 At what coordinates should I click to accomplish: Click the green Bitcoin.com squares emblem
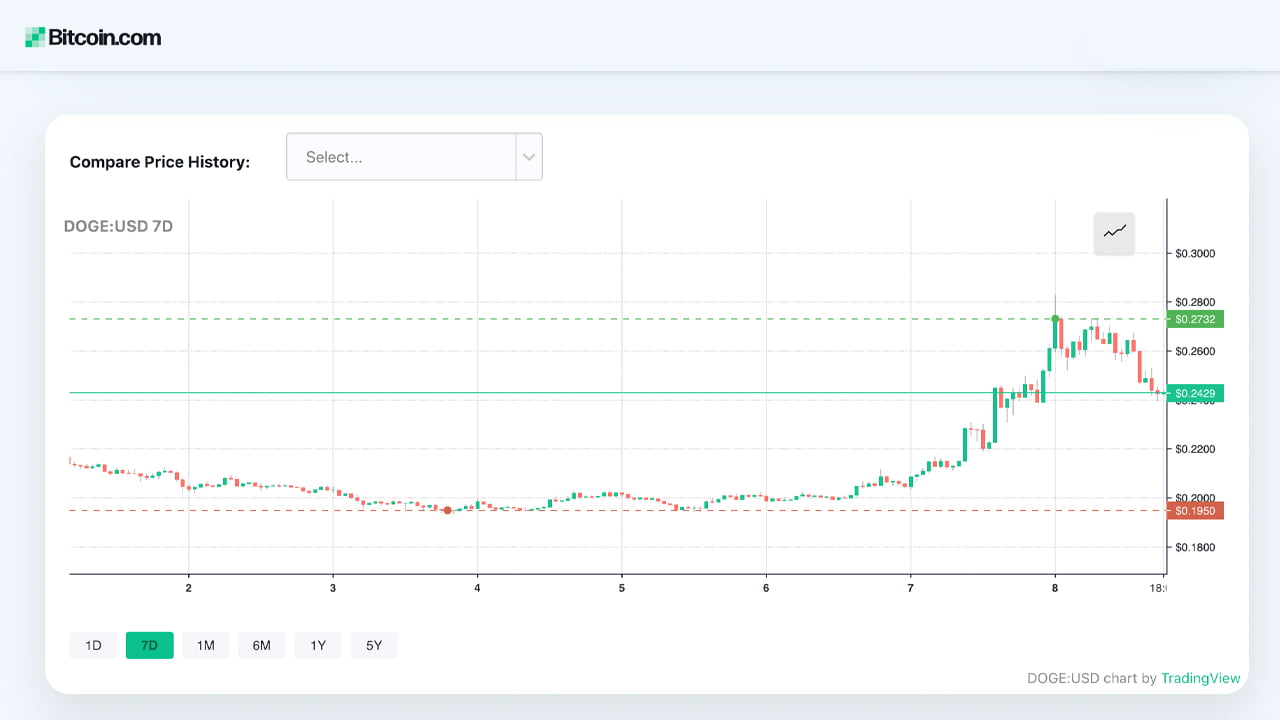pyautogui.click(x=33, y=36)
